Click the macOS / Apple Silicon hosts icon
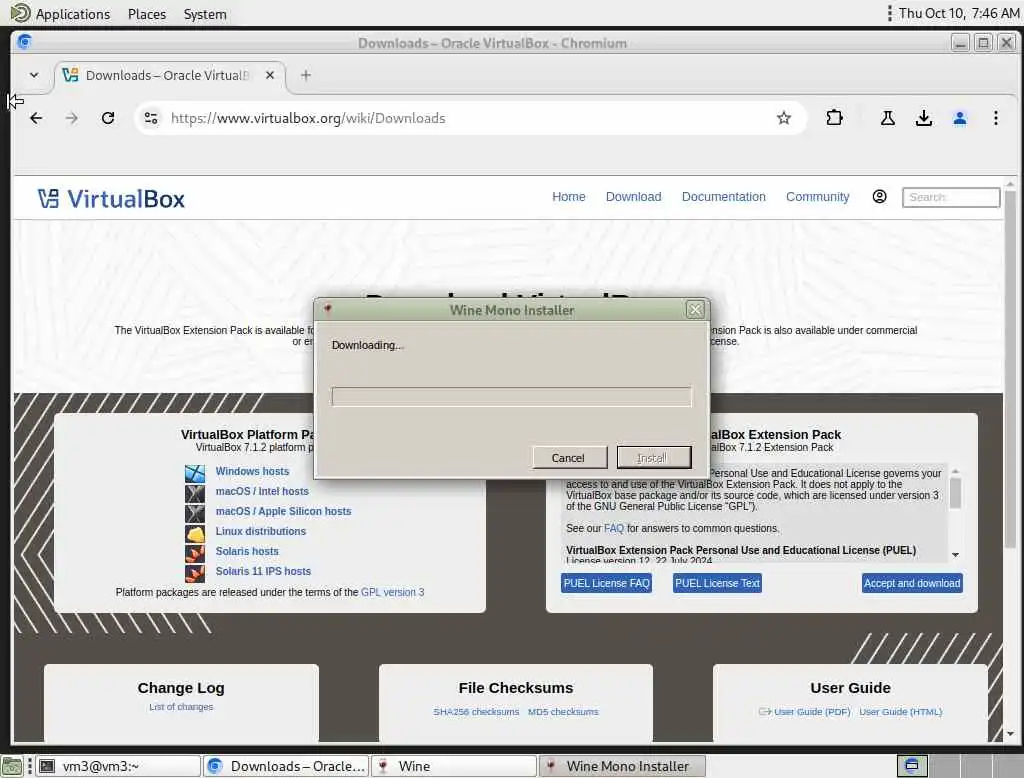 [x=195, y=513]
